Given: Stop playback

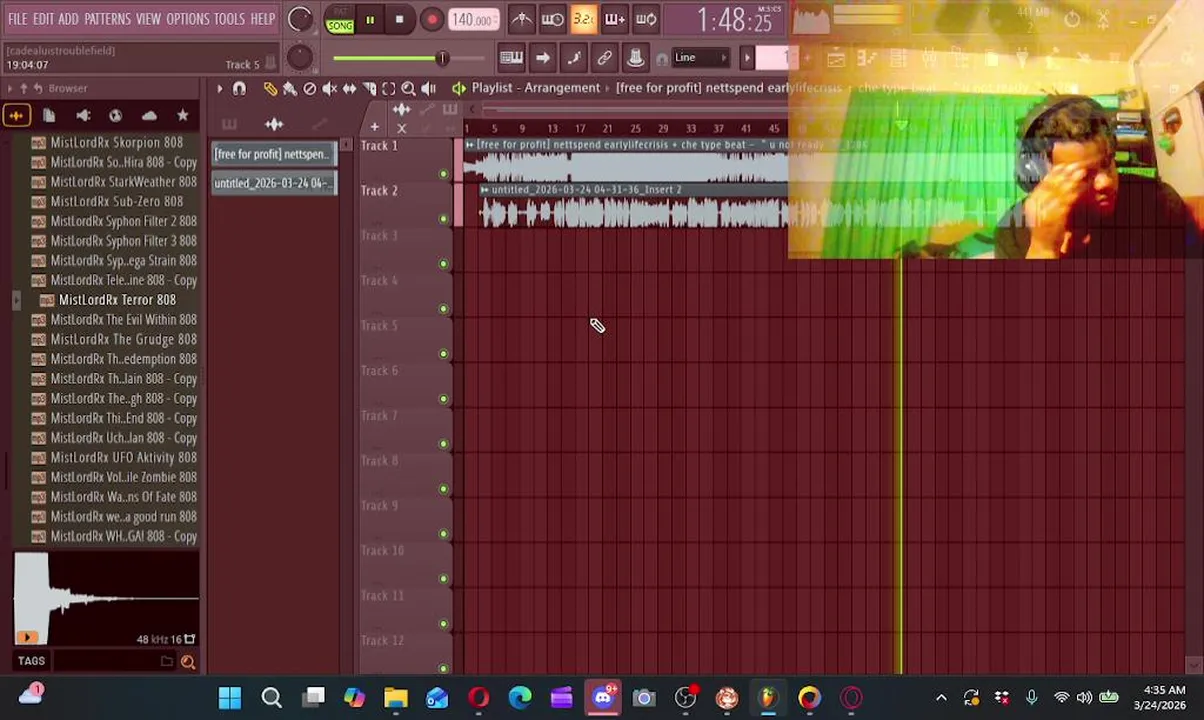Looking at the screenshot, I should point(399,19).
